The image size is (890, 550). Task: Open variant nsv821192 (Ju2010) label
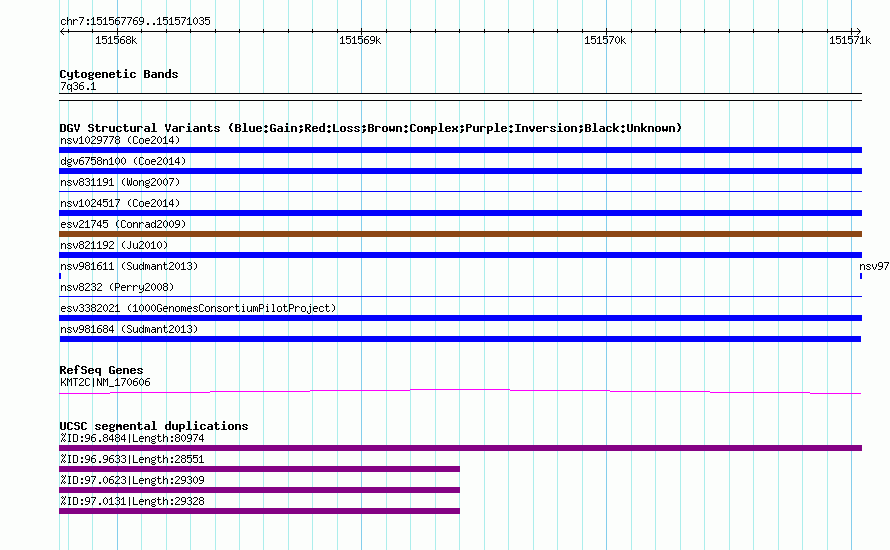tap(114, 245)
